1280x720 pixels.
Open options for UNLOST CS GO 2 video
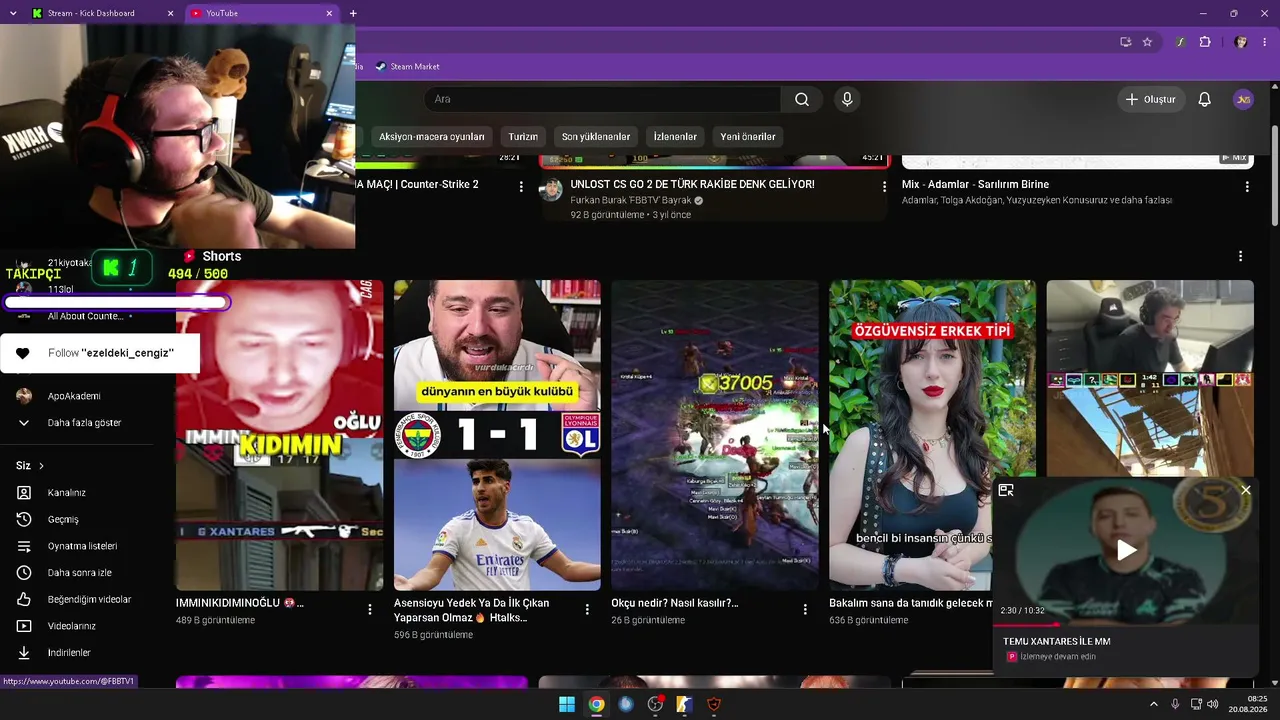click(x=884, y=186)
